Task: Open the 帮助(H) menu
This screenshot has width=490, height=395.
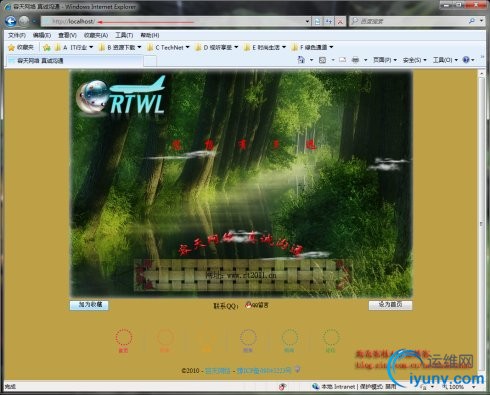Action: point(150,35)
